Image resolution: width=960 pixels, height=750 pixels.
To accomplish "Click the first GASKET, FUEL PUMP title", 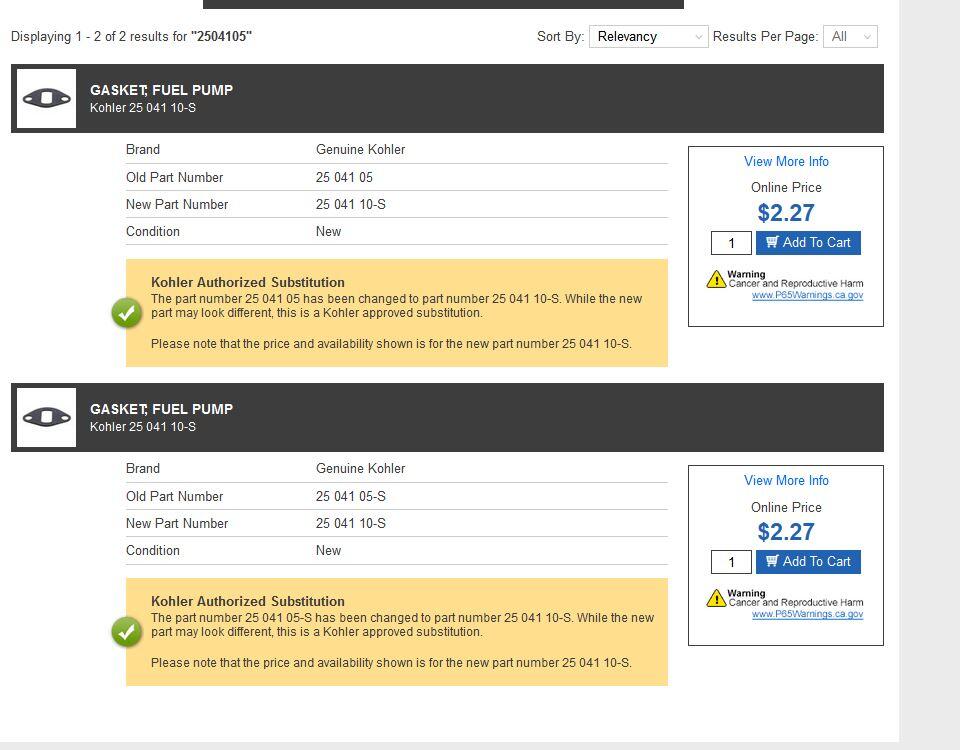I will (161, 90).
